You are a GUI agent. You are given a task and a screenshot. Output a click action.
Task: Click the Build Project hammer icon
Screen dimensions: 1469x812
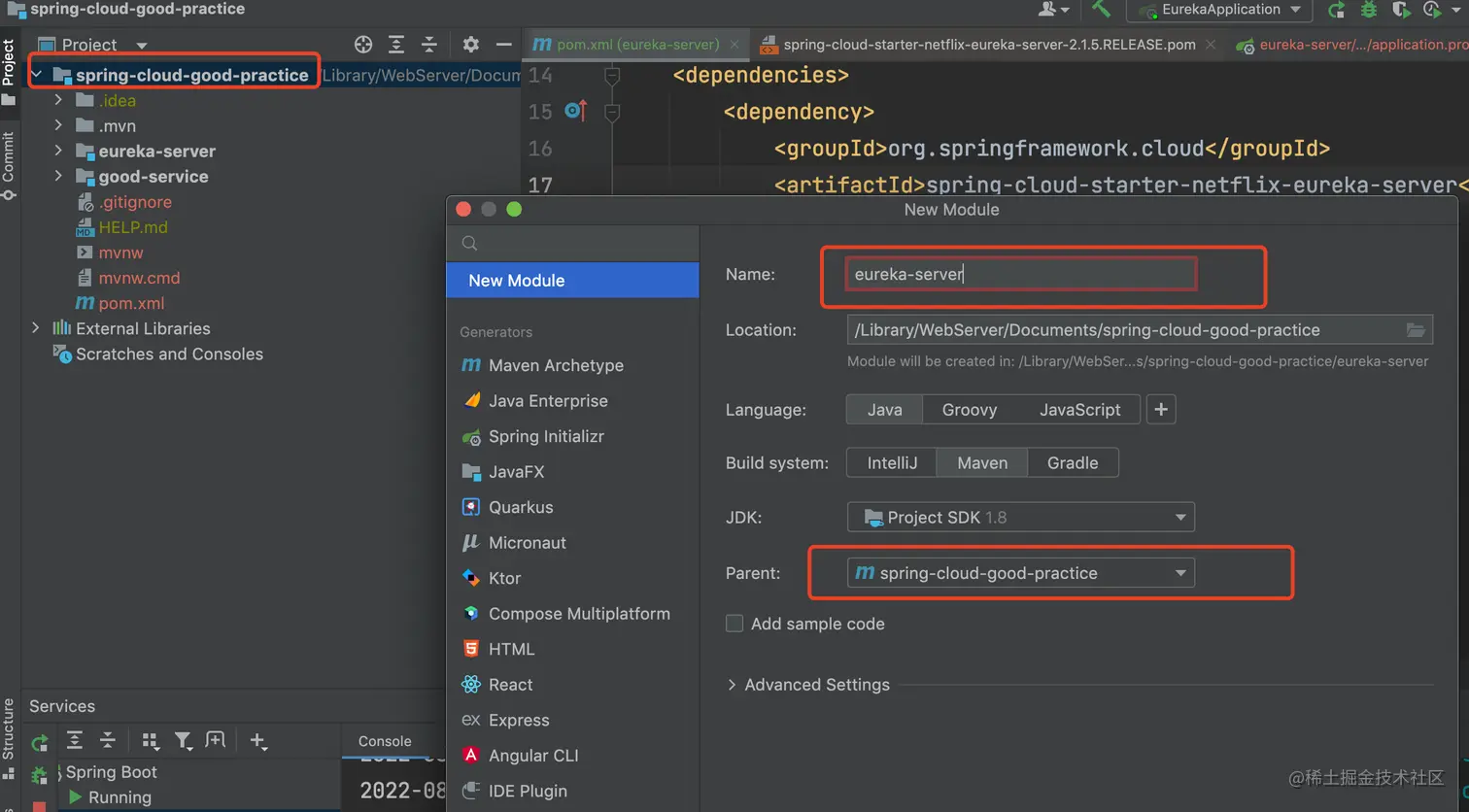click(x=1101, y=10)
